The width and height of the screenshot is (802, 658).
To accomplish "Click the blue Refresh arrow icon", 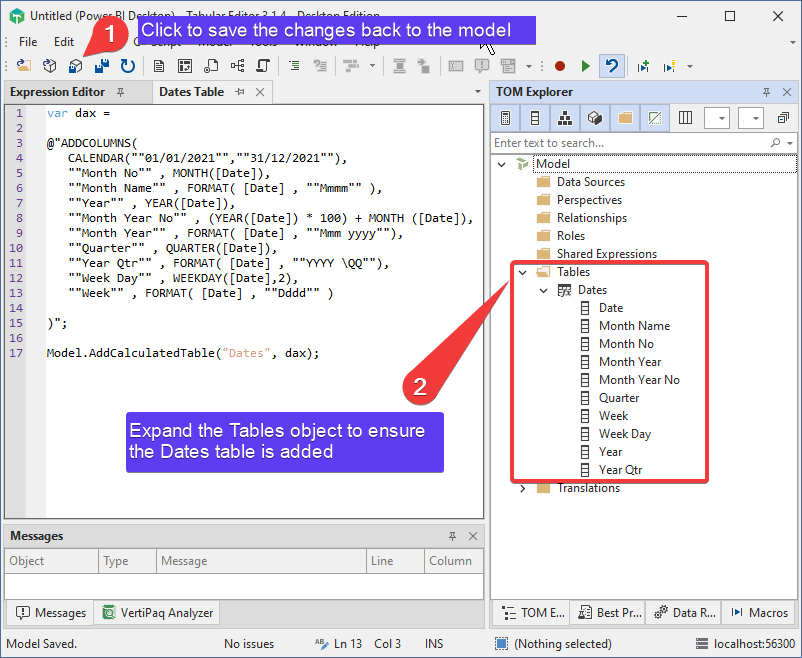I will [x=128, y=65].
